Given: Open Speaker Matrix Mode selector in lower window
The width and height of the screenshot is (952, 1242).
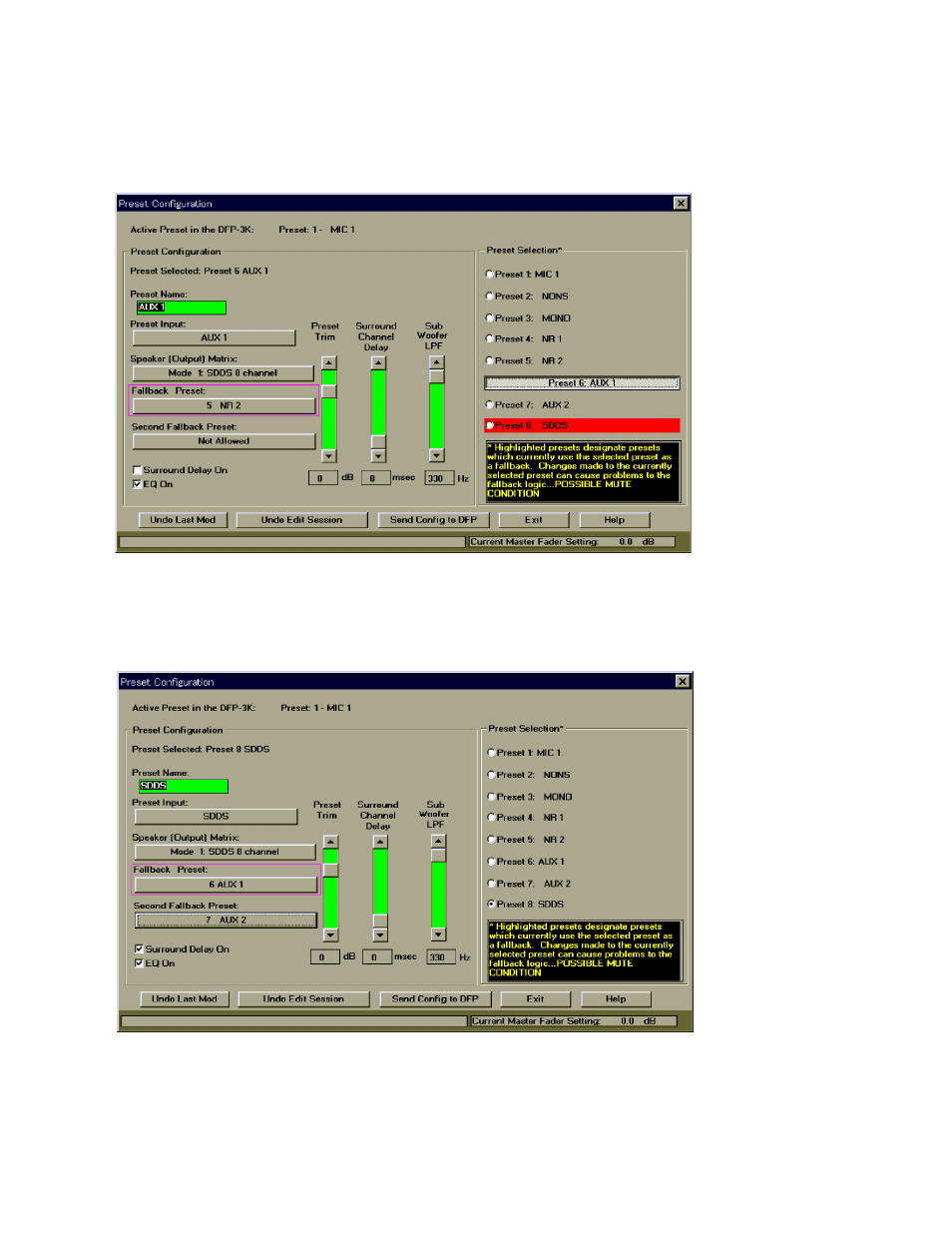Looking at the screenshot, I should click(x=226, y=853).
